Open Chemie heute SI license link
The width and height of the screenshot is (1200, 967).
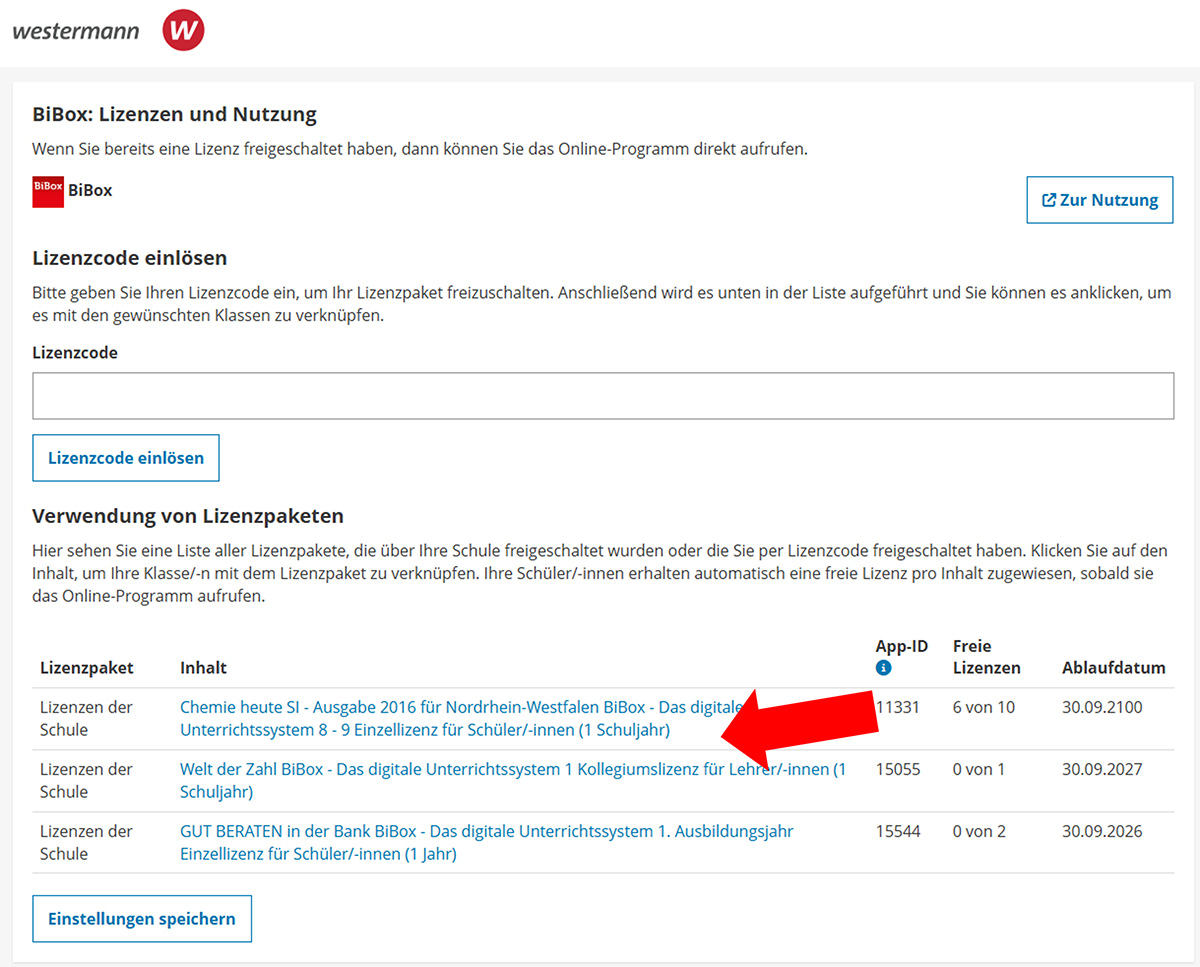462,718
